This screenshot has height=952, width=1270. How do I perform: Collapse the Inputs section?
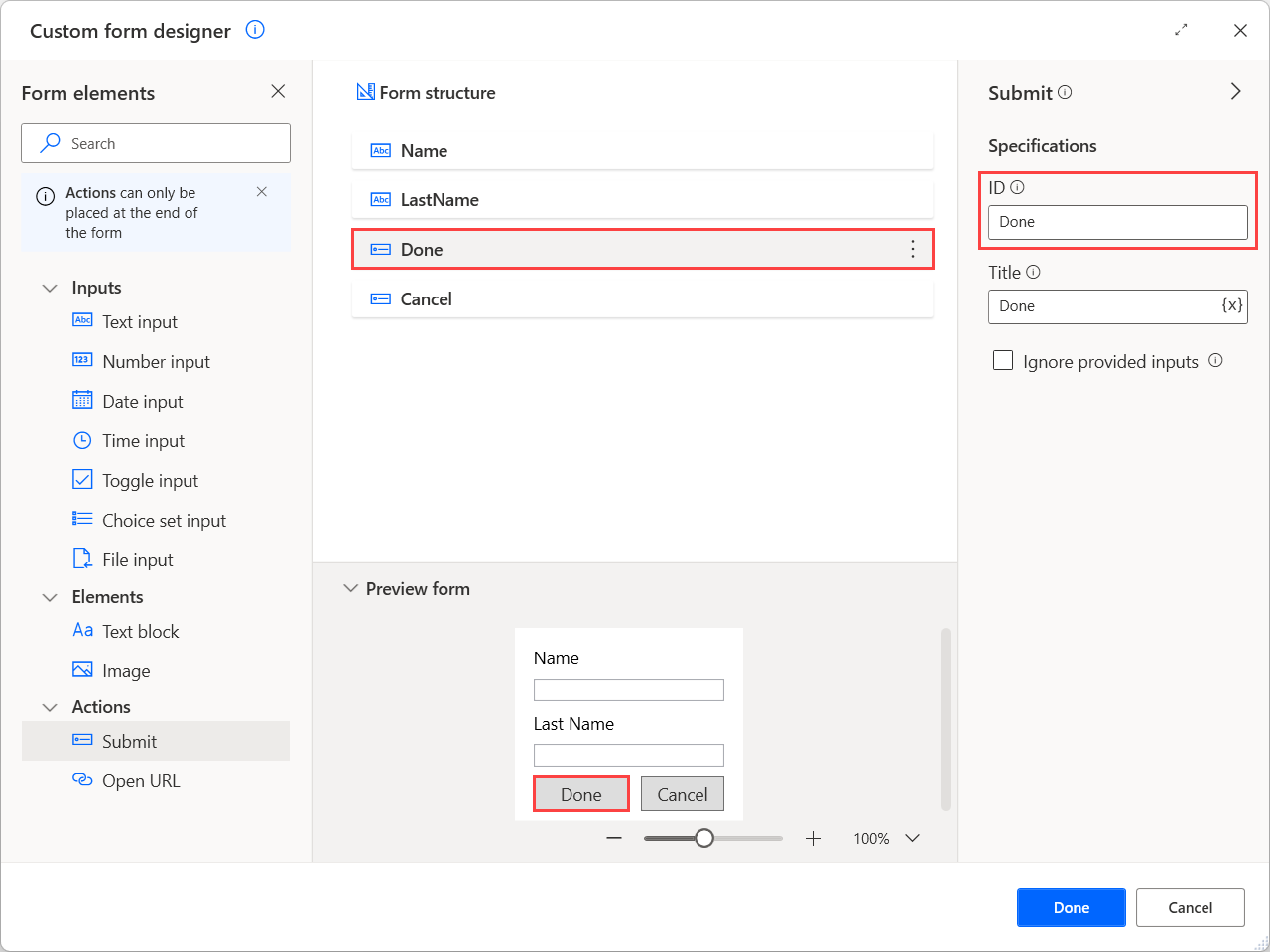50,288
